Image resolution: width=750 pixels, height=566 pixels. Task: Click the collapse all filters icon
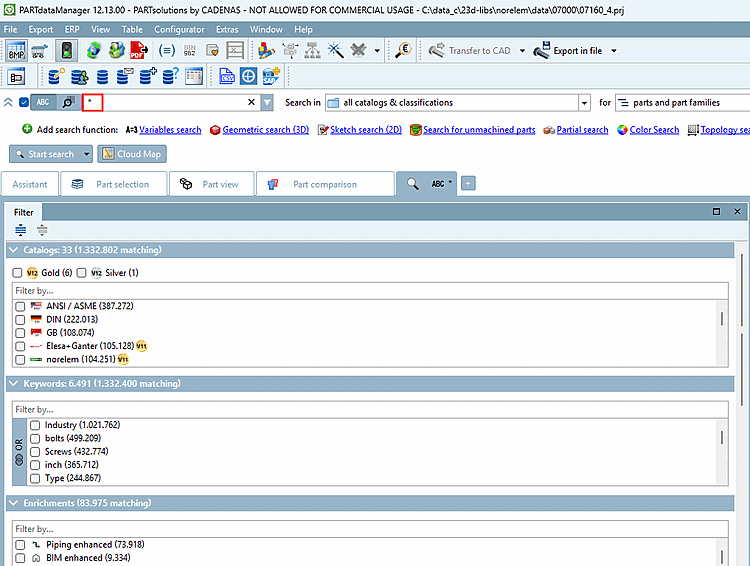tap(42, 230)
